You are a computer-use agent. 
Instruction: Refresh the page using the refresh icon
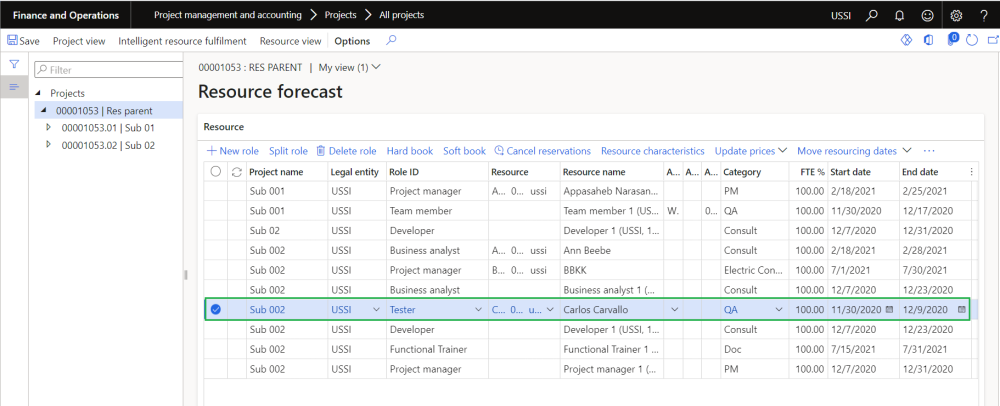(971, 41)
